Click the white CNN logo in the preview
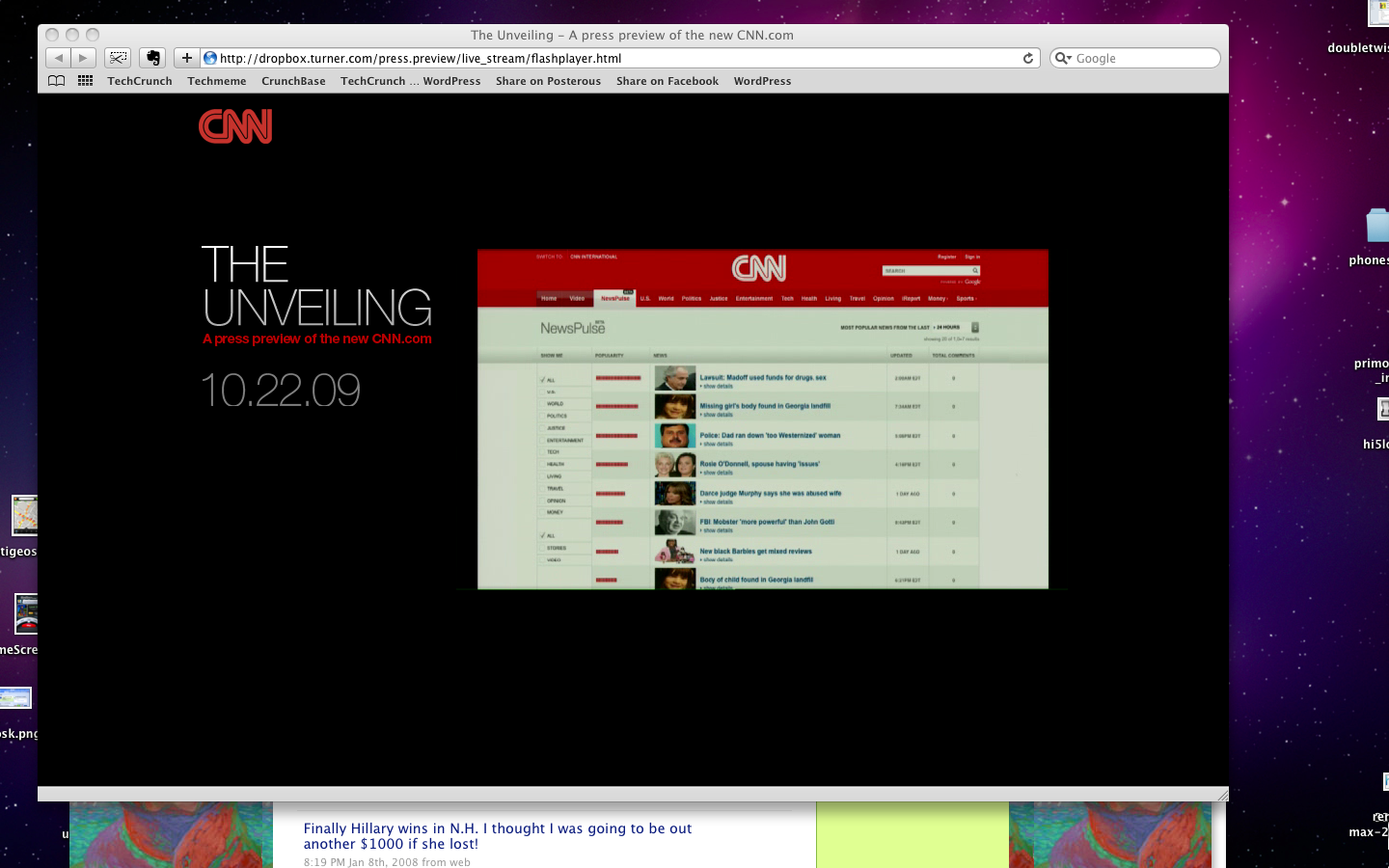Screen dimensions: 1389x868 point(759,268)
